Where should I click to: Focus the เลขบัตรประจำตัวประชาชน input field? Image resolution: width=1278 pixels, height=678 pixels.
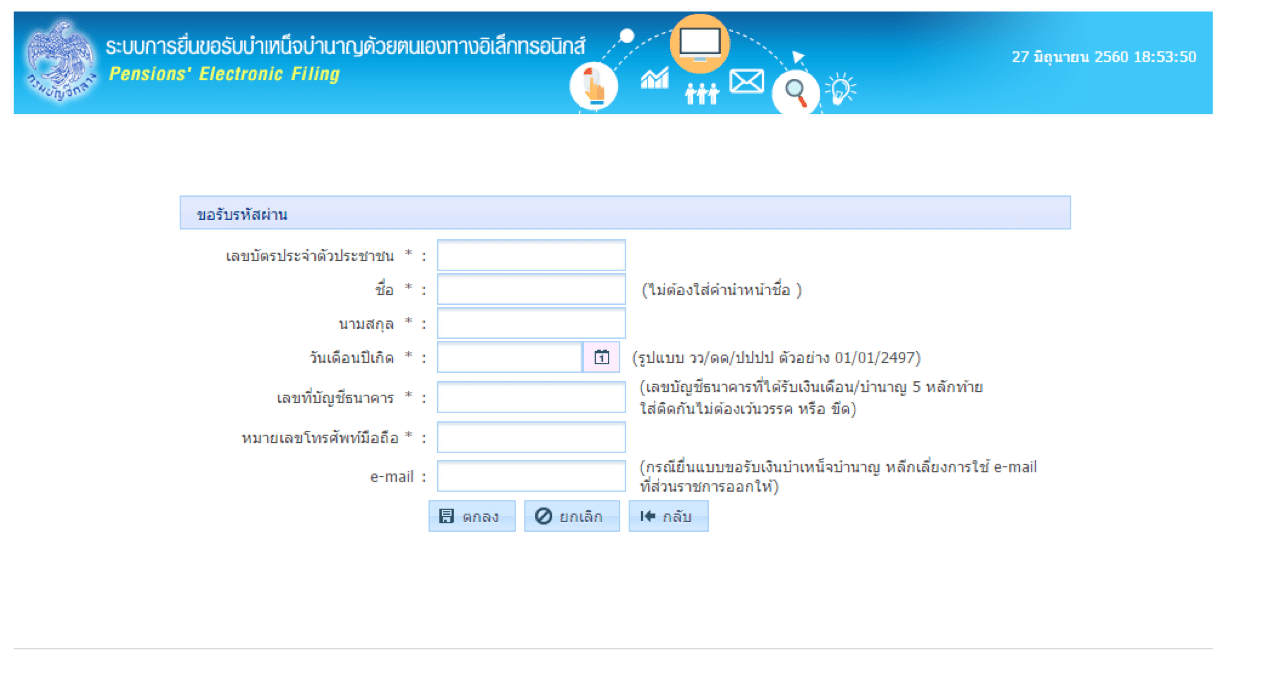531,256
